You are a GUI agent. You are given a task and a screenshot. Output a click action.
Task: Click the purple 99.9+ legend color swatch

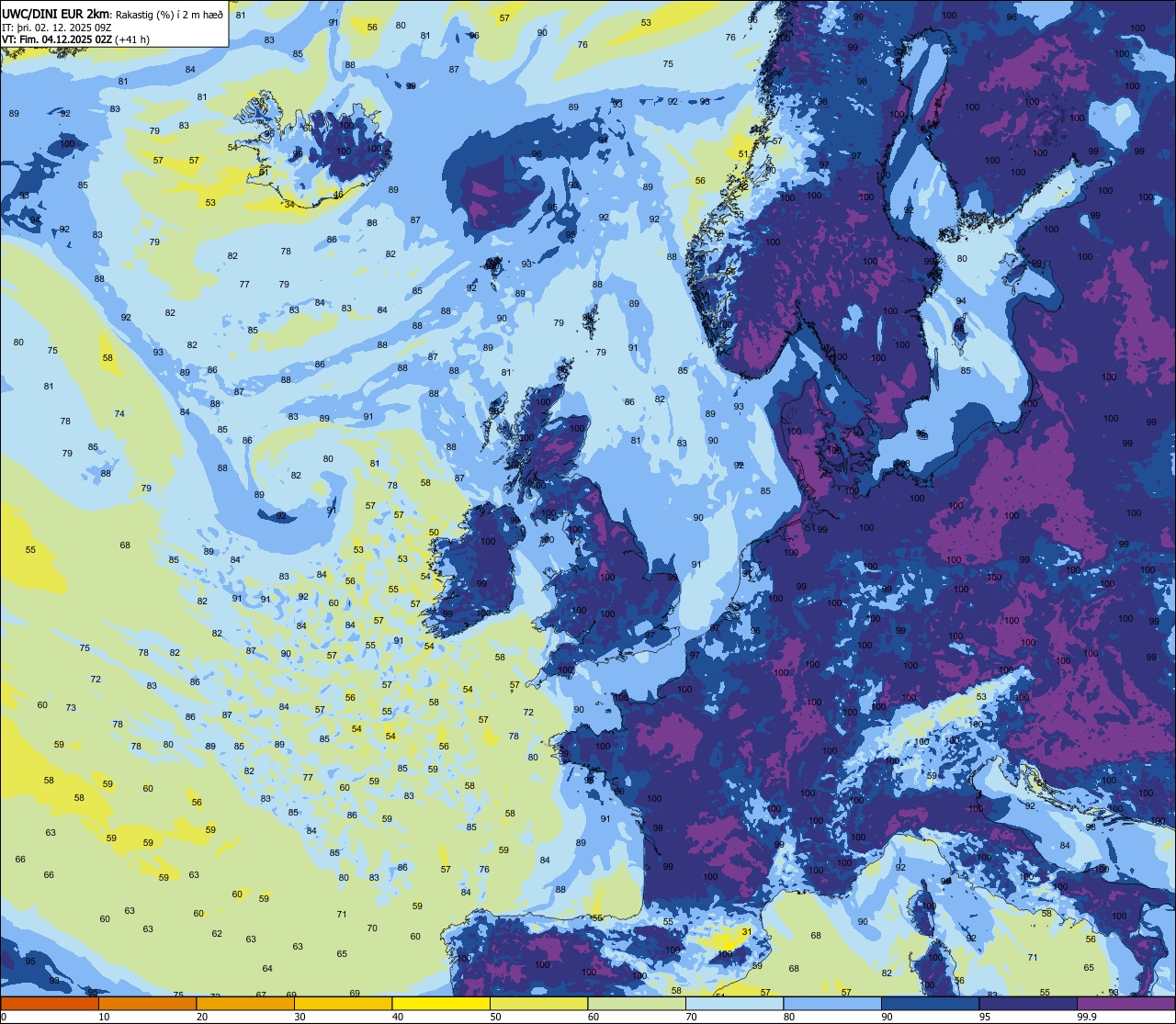(1126, 1004)
